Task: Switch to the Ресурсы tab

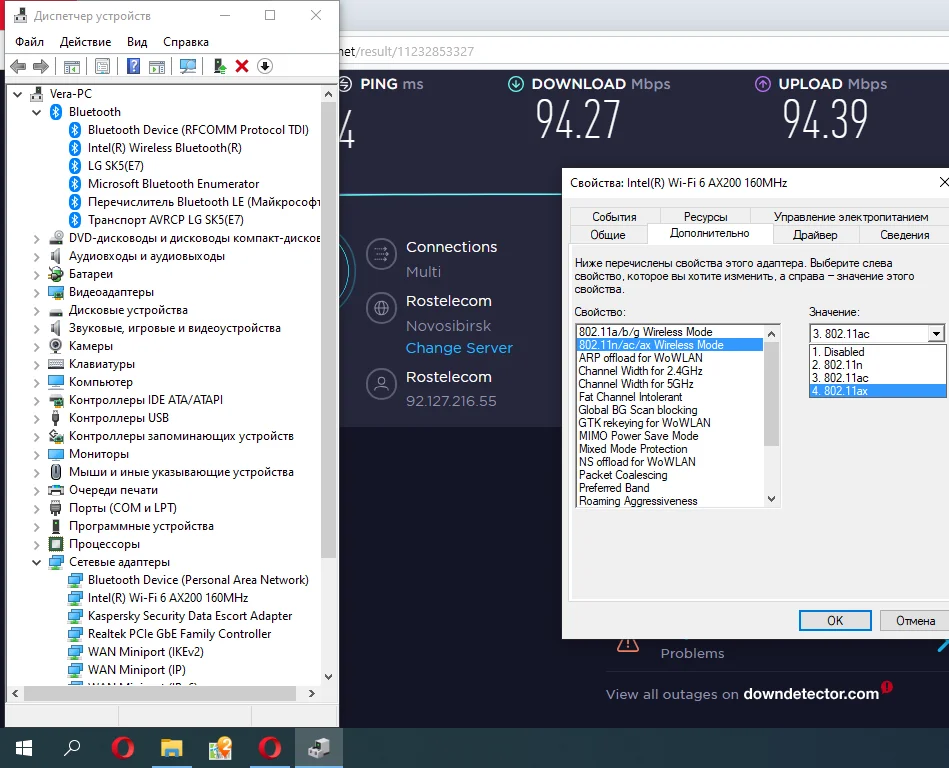Action: [705, 217]
